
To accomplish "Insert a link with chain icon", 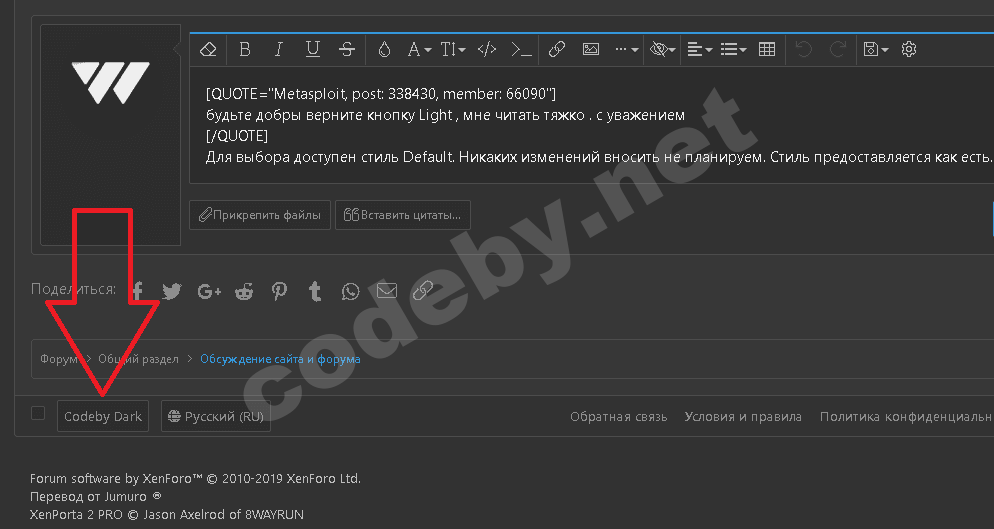I will 557,49.
